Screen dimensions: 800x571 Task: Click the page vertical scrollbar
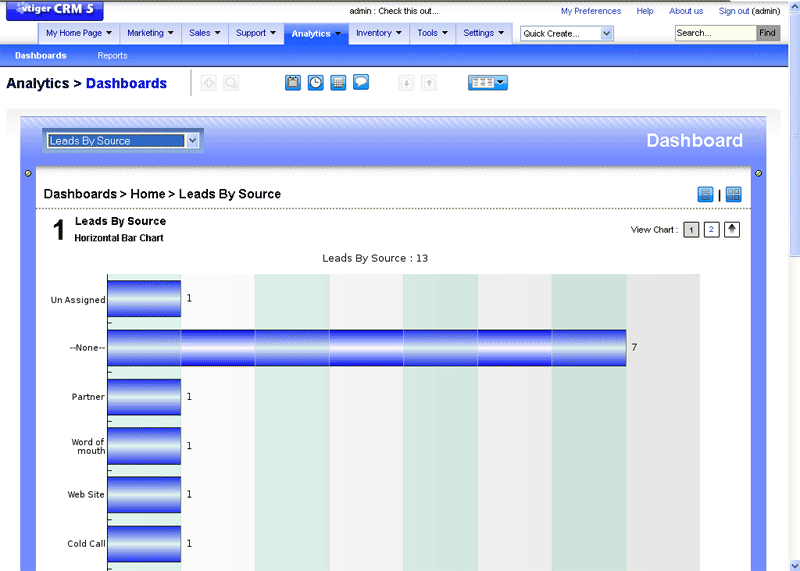click(794, 133)
